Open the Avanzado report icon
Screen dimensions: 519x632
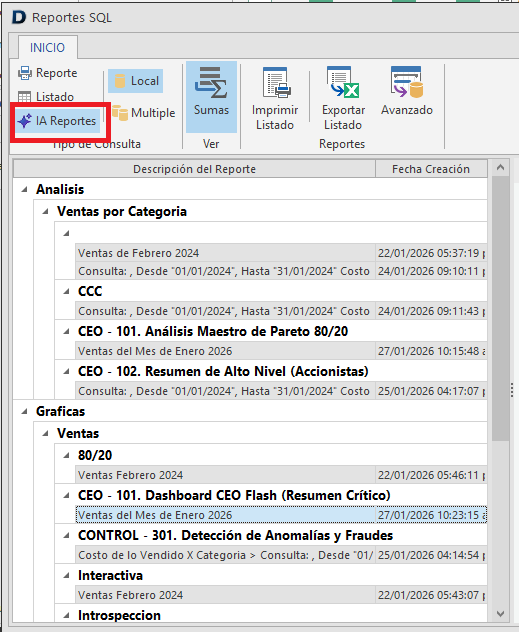(x=407, y=82)
